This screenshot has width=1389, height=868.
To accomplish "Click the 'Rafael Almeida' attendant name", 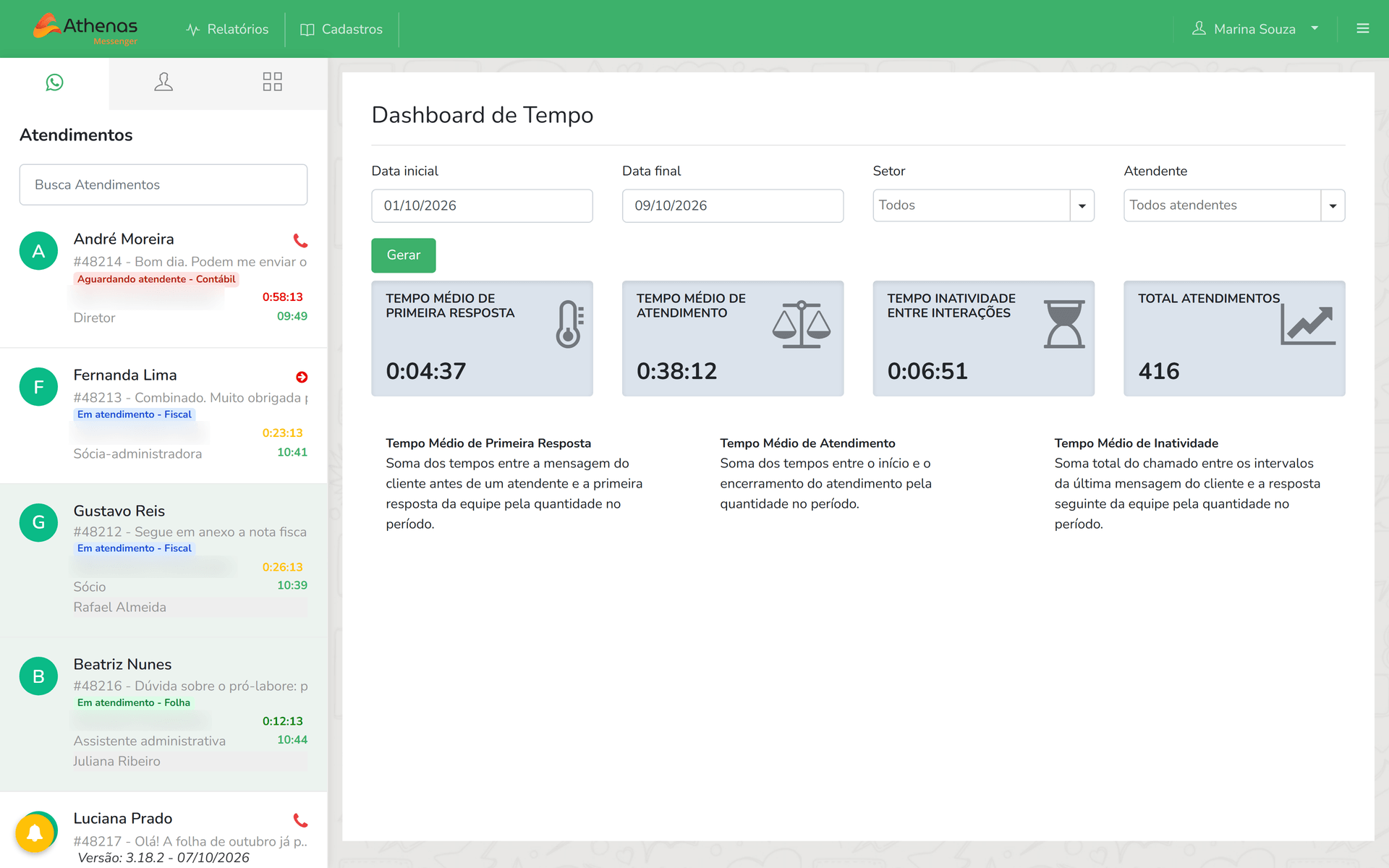I will [120, 607].
